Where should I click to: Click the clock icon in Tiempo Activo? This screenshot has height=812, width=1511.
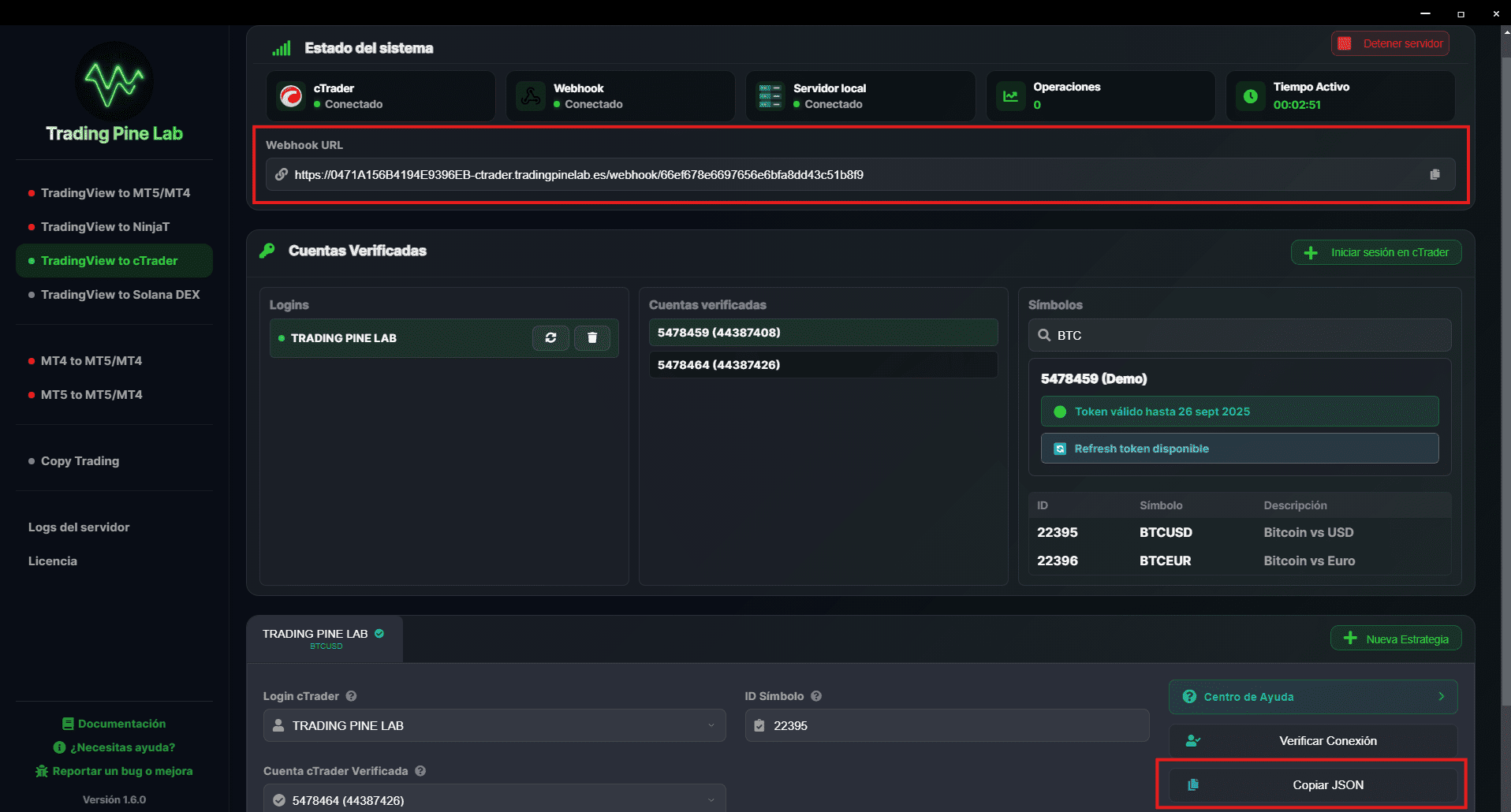coord(1249,95)
